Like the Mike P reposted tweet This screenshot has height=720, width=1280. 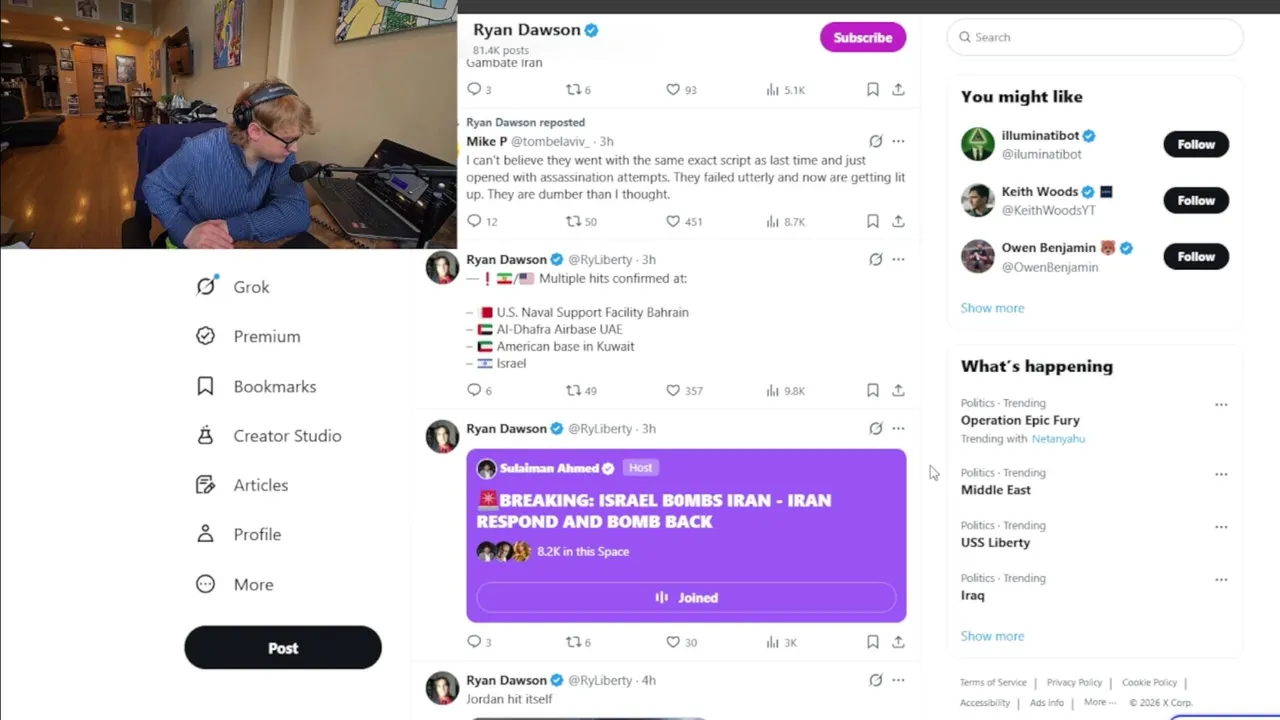pos(673,221)
